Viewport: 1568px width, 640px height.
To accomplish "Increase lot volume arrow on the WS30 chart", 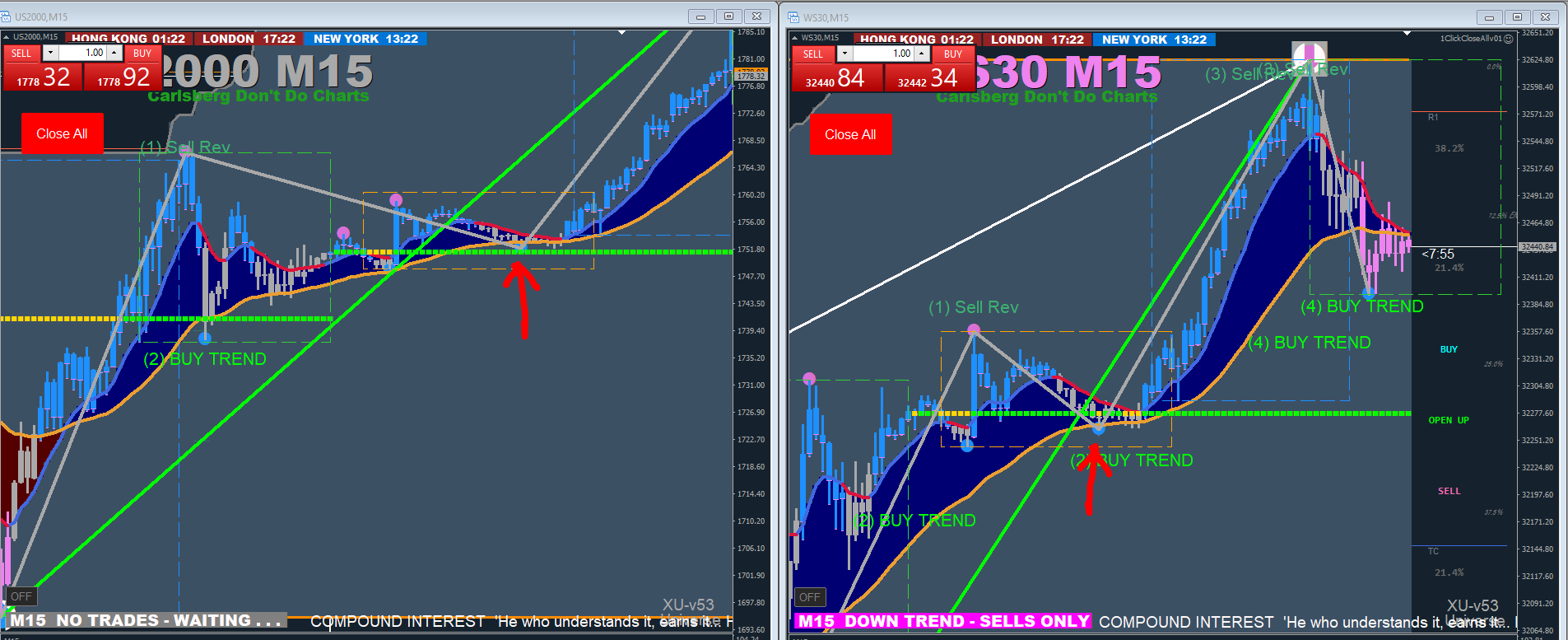I will [922, 54].
